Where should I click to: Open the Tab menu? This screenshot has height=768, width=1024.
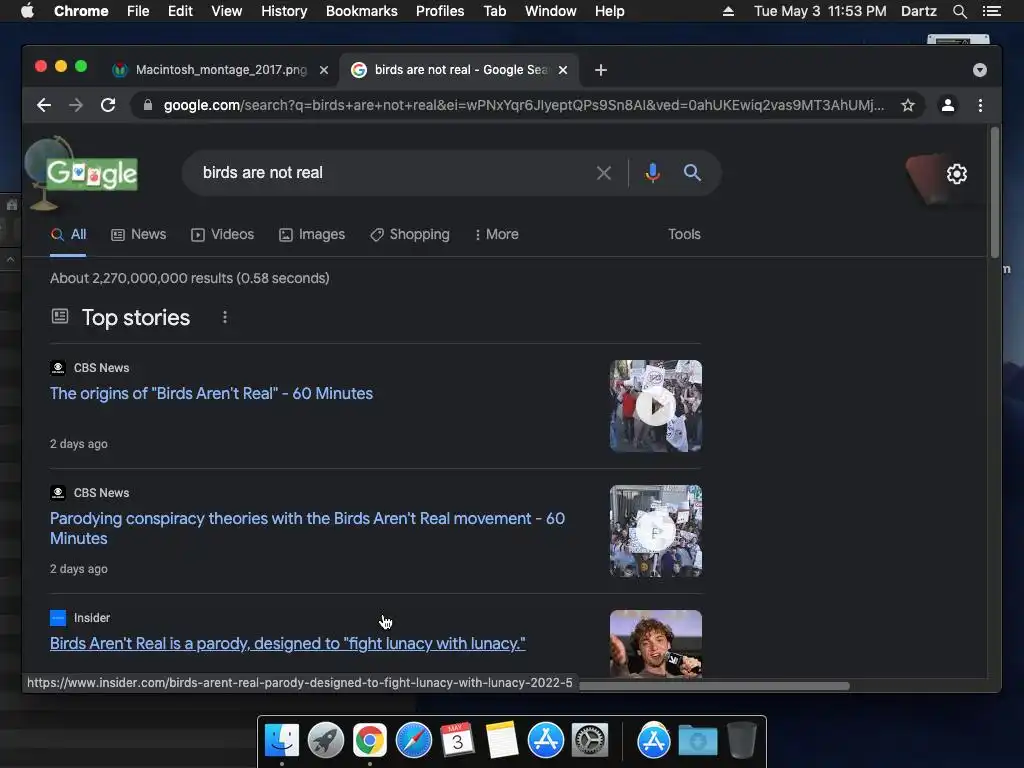coord(495,11)
